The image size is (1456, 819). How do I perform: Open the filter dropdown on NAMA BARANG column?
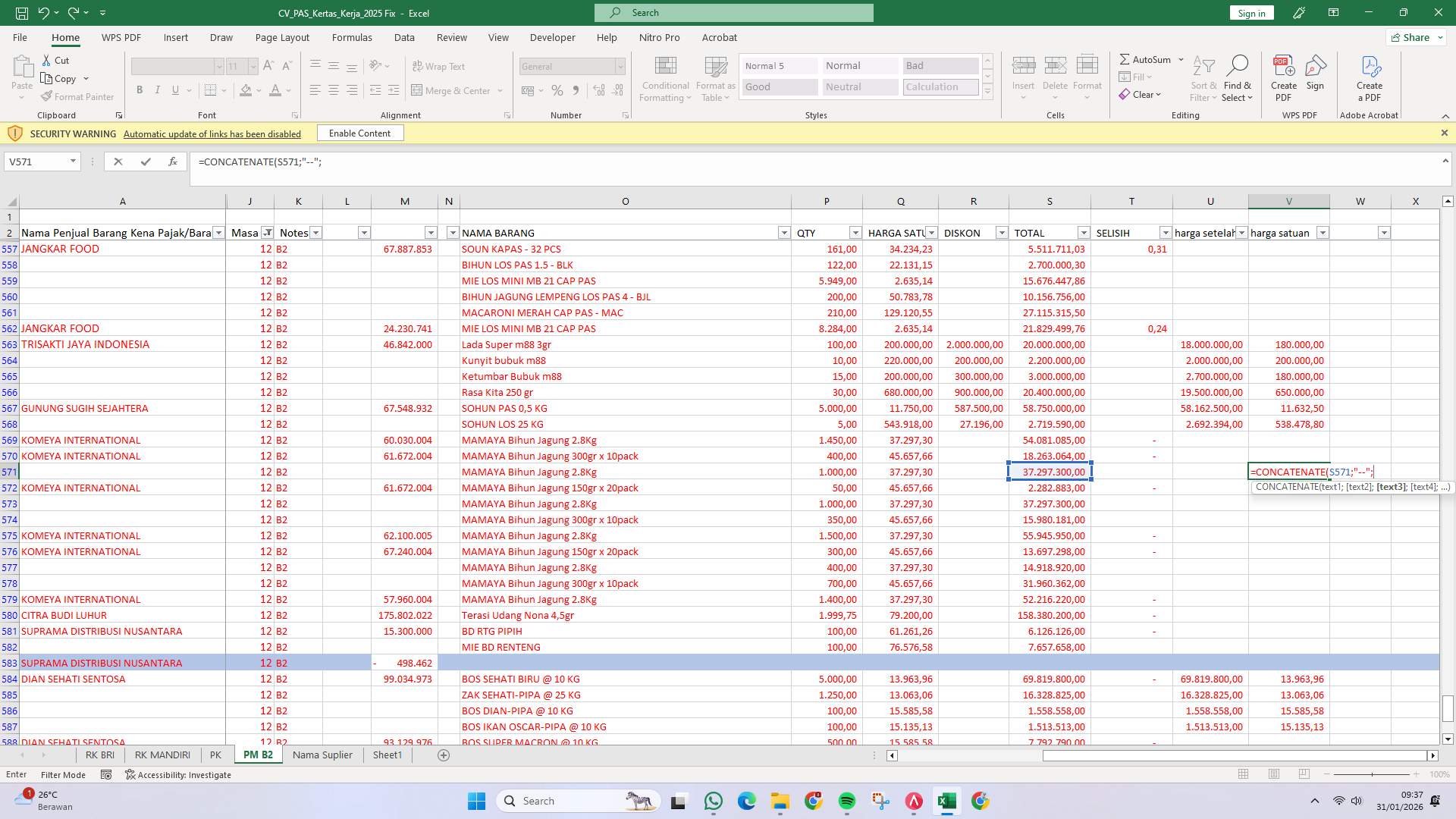click(784, 233)
